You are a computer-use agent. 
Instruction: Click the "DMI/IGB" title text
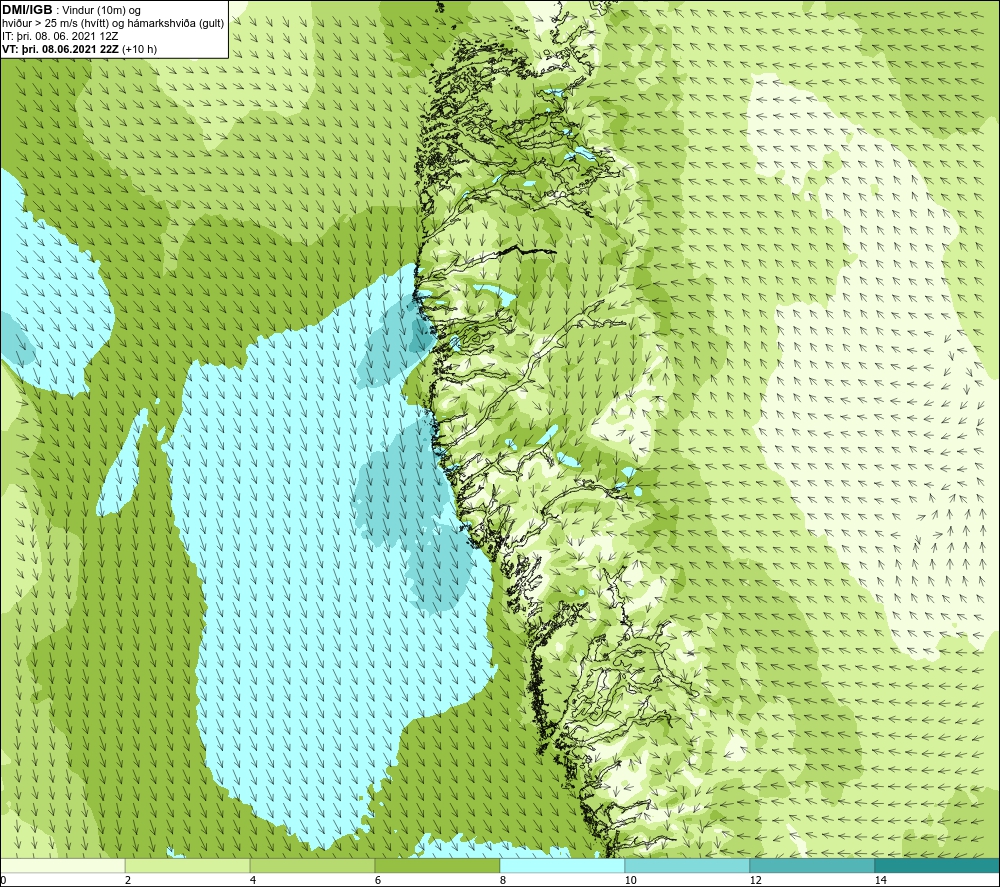click(x=27, y=10)
